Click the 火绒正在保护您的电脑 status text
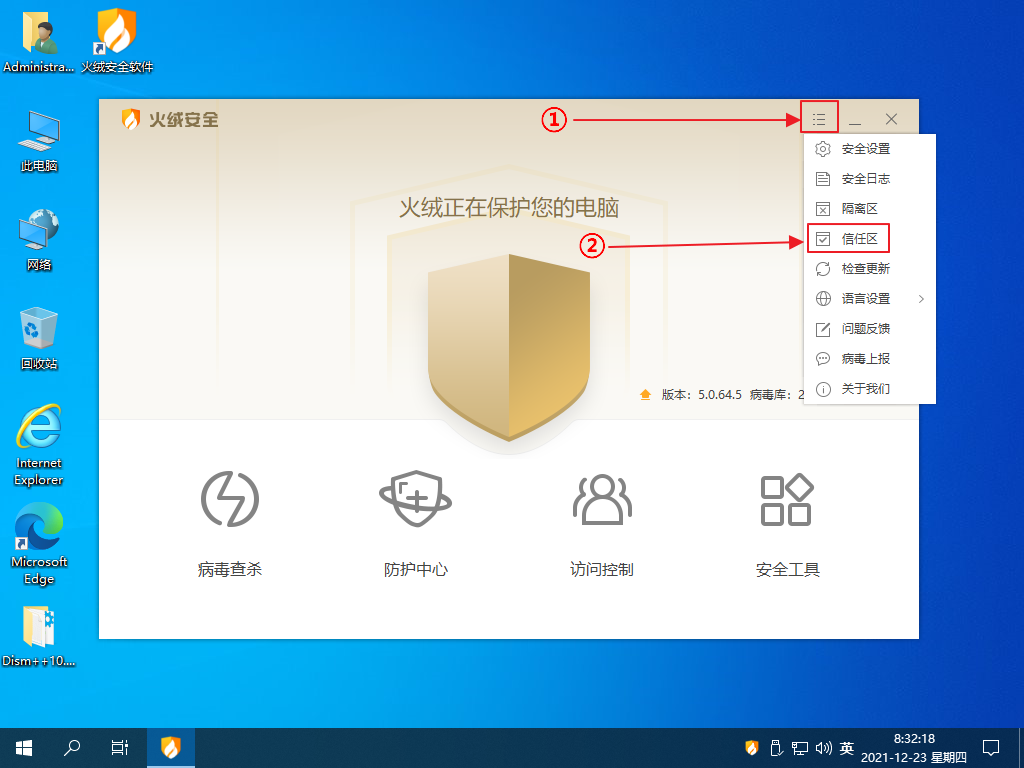The height and width of the screenshot is (768, 1024). coord(509,208)
